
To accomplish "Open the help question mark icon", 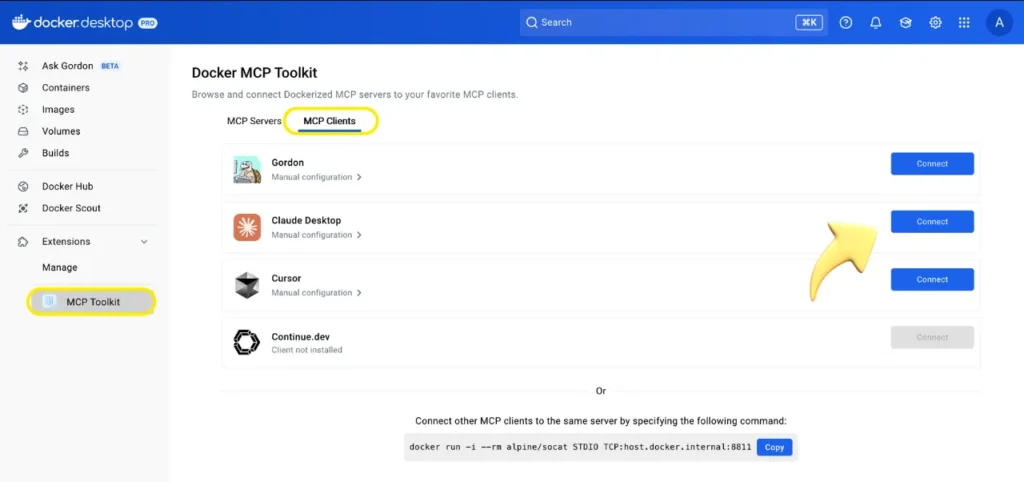I will point(846,22).
